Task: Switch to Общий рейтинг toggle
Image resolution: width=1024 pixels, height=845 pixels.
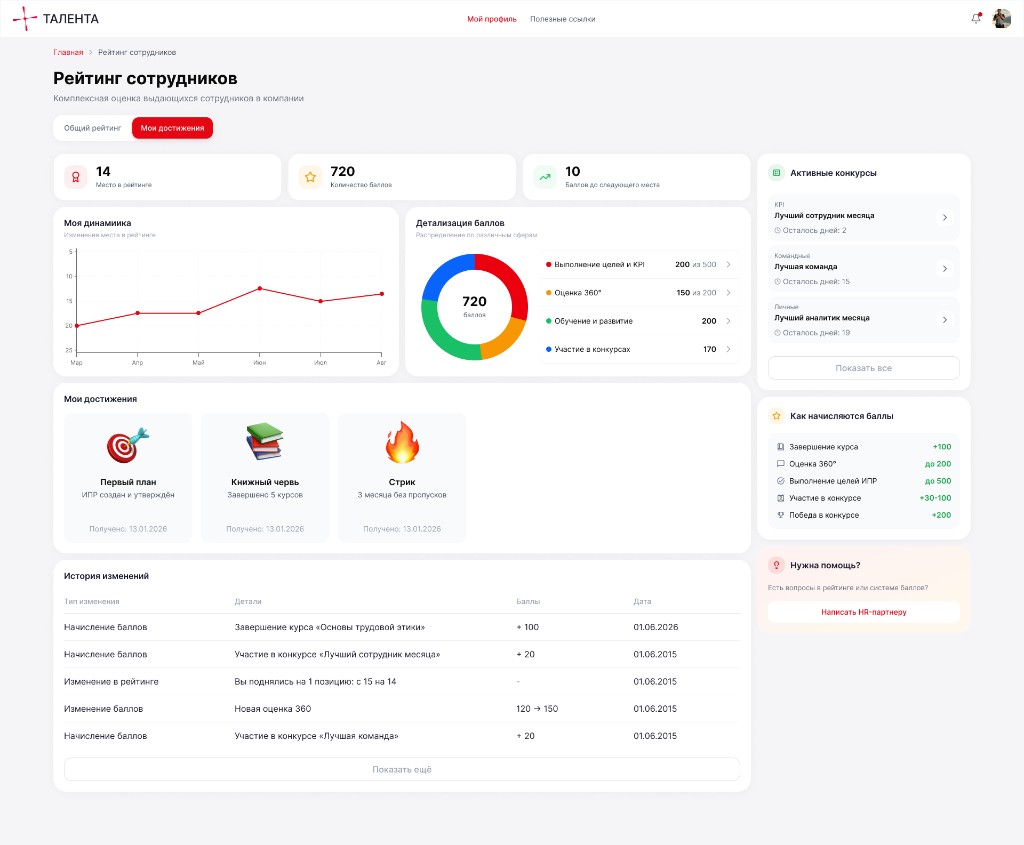Action: (x=92, y=128)
